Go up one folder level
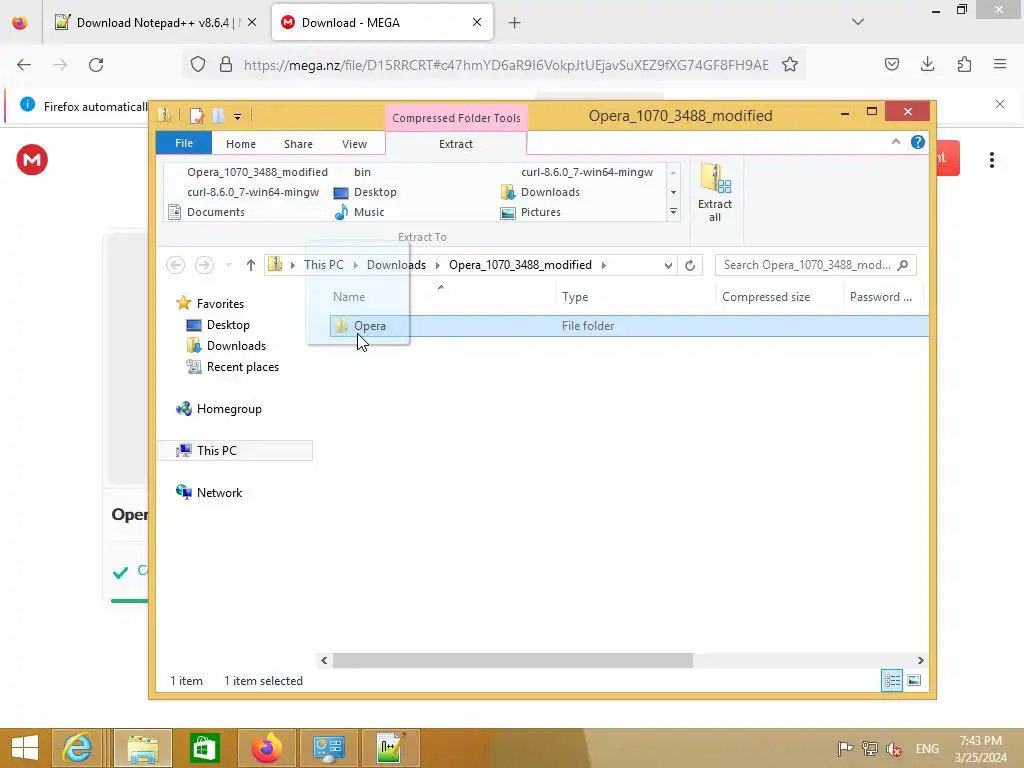 coord(251,264)
